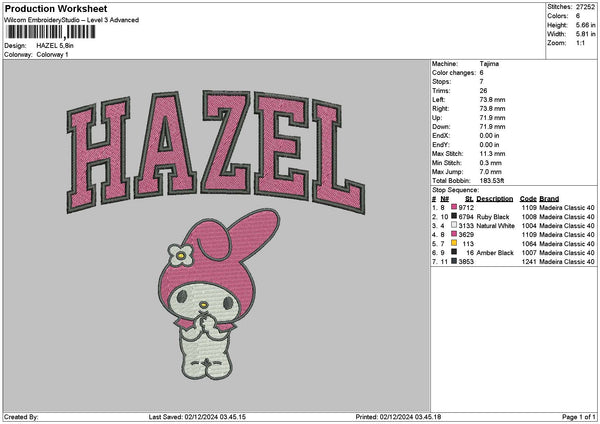Click the 'Brand' column header

pyautogui.click(x=549, y=199)
